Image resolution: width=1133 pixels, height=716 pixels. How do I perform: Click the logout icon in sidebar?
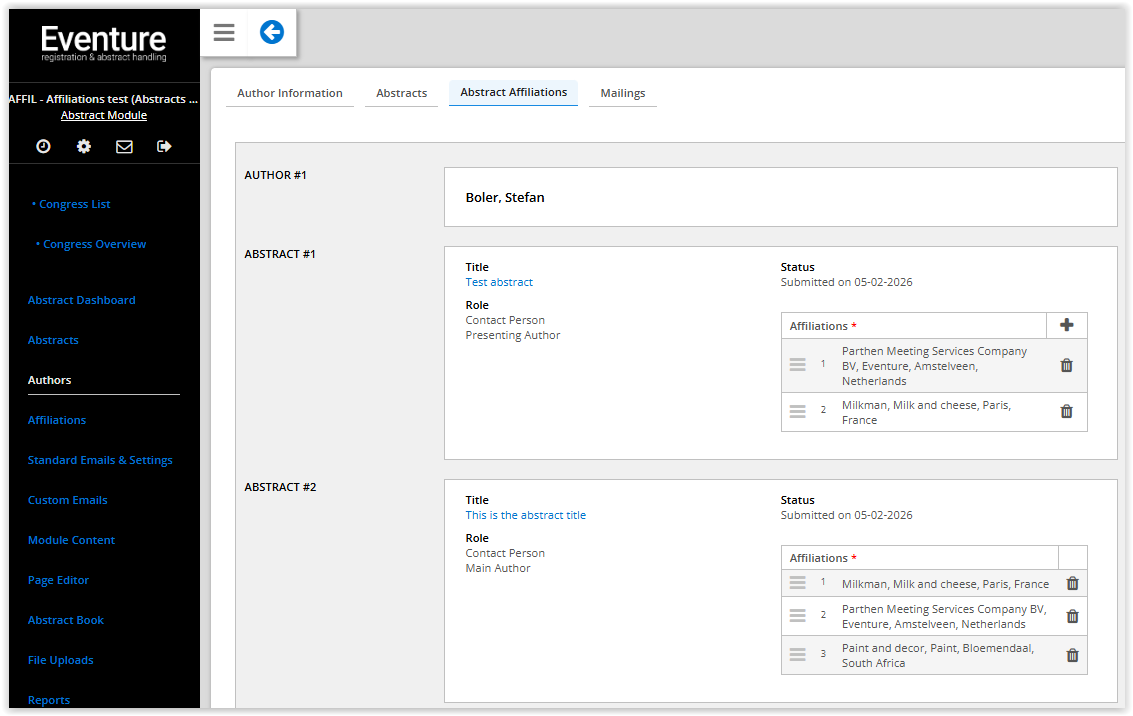tap(165, 146)
